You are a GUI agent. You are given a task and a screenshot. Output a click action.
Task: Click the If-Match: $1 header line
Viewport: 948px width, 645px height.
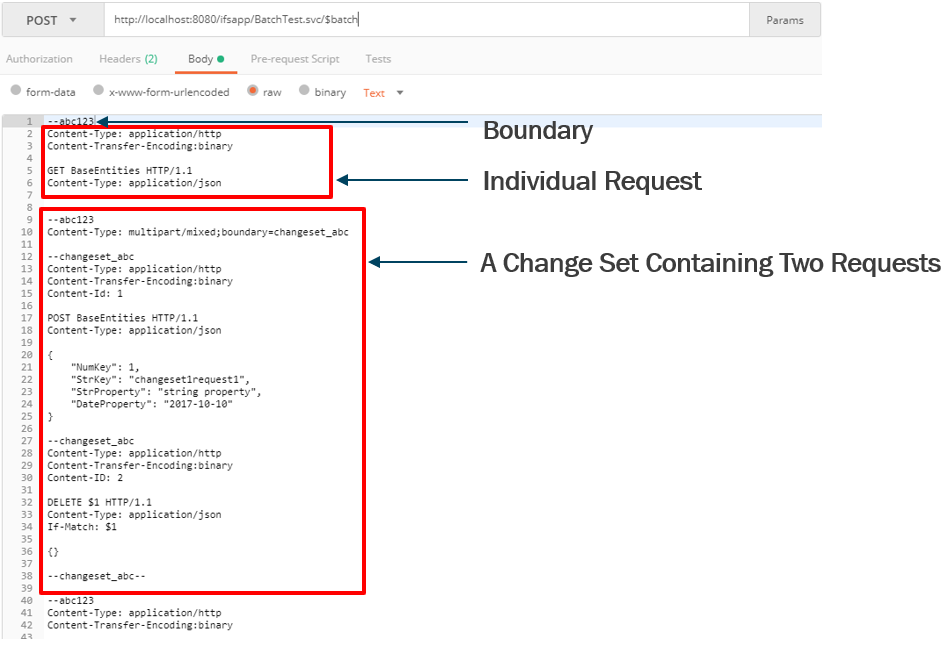click(82, 527)
